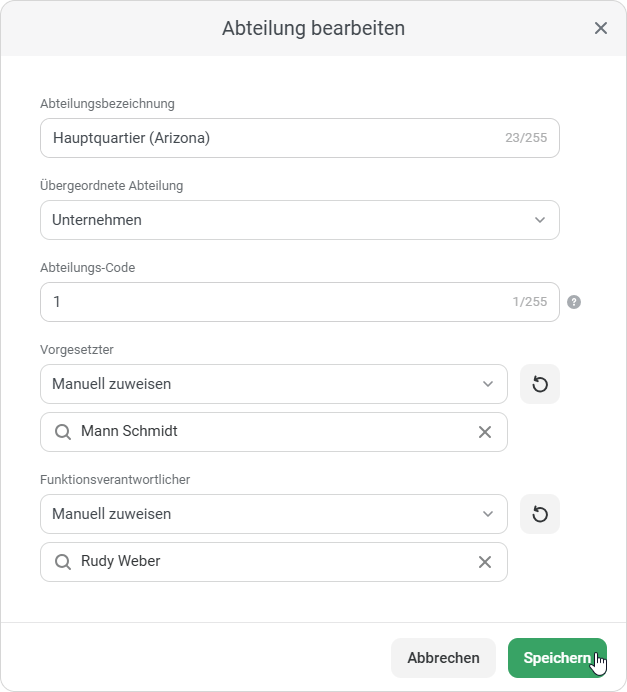Select the Rudy Weber search field
Viewport: 627px width, 692px height.
tap(270, 562)
